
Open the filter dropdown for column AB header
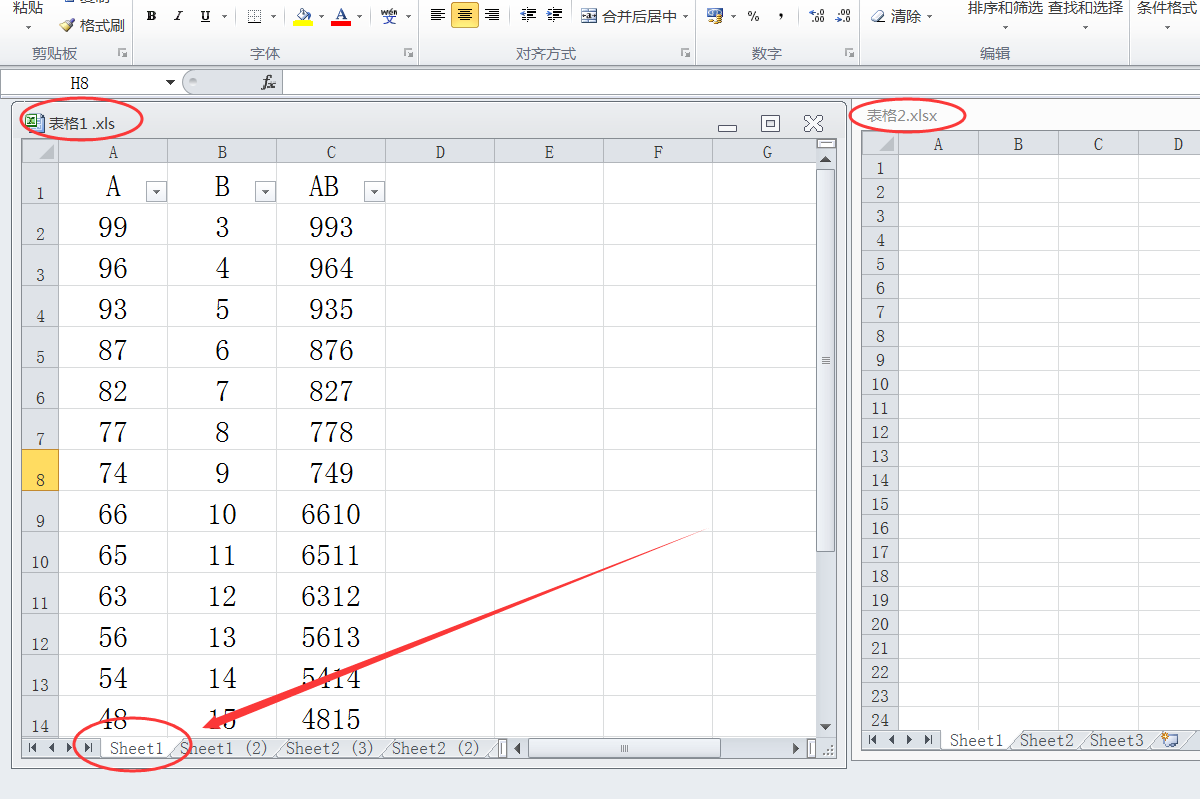tap(374, 192)
